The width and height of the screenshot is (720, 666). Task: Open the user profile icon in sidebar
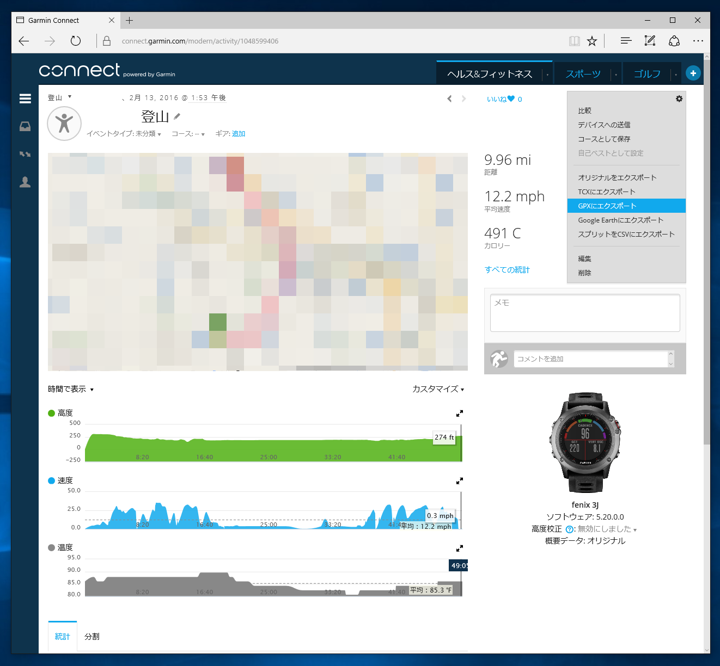coord(25,182)
